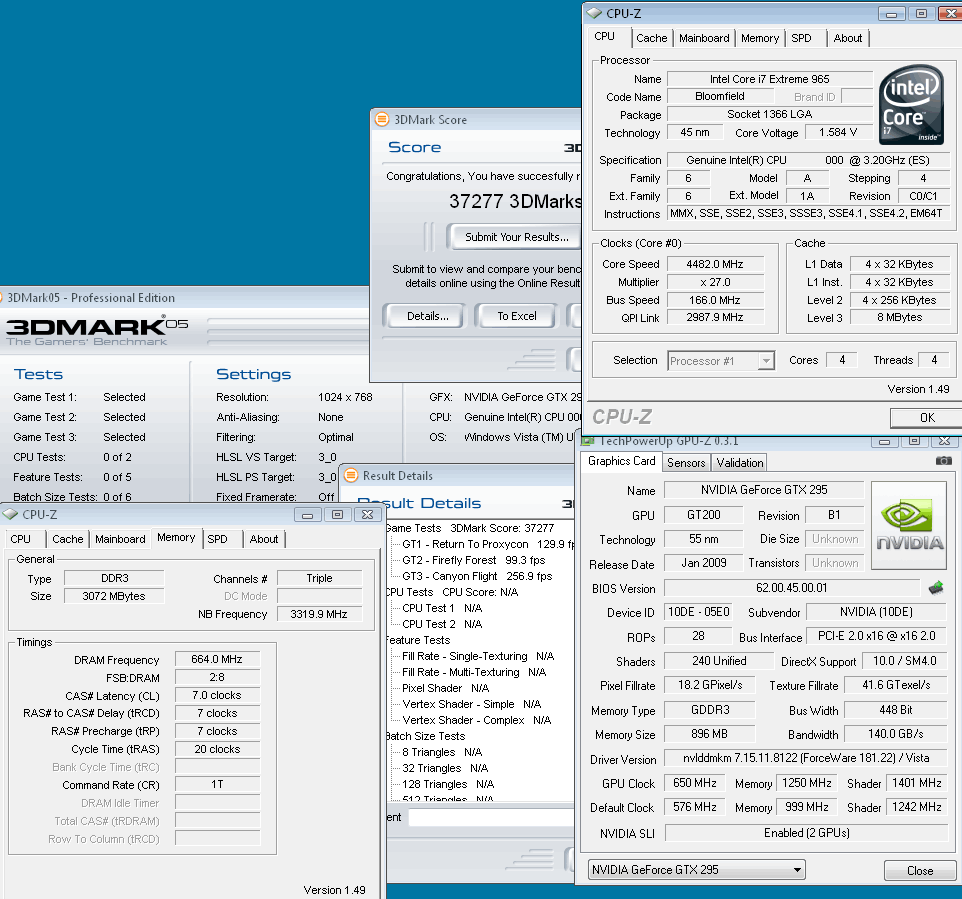The image size is (962, 899).
Task: Switch to Cache tab in top CPU-Z window
Action: point(652,38)
